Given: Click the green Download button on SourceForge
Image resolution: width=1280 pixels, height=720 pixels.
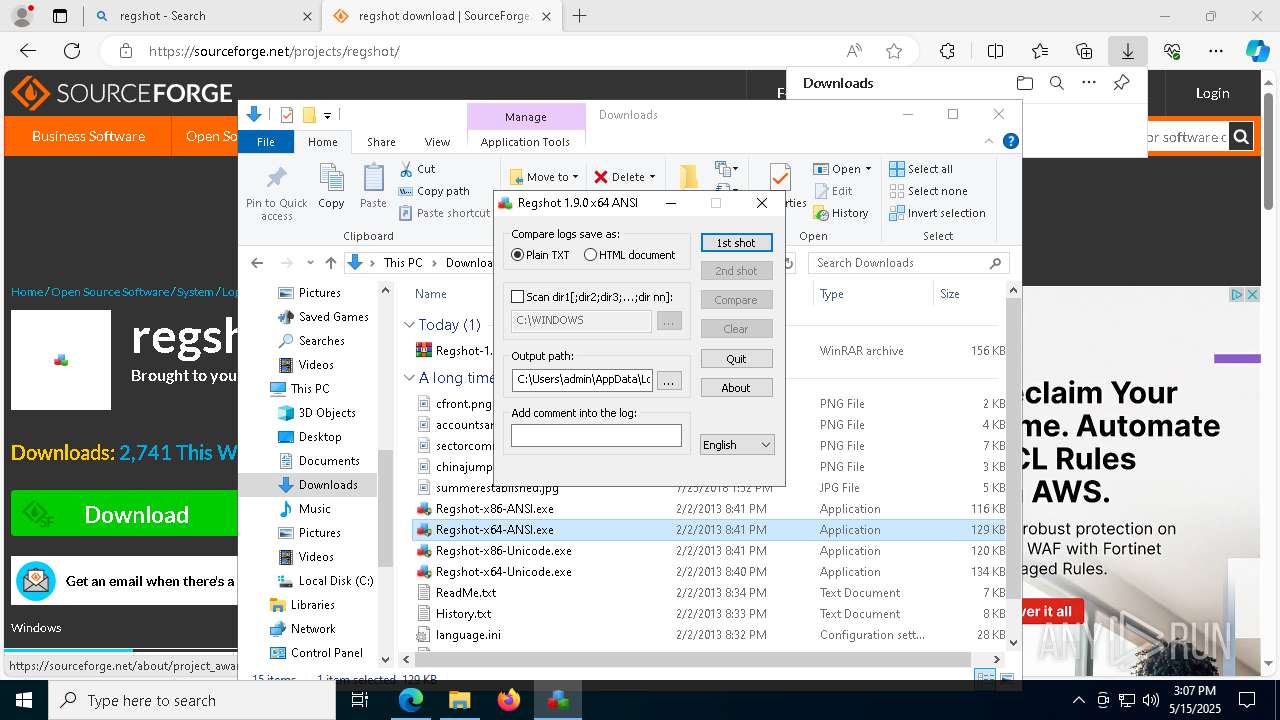Looking at the screenshot, I should 124,514.
